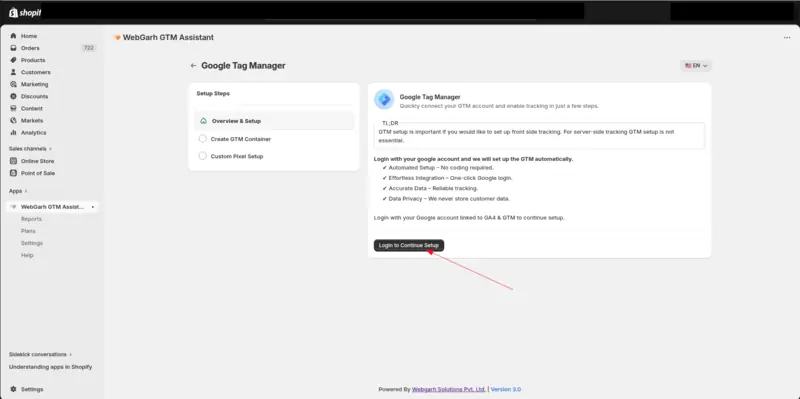Open Home from the sidebar
This screenshot has height=399, width=800.
[x=29, y=36]
